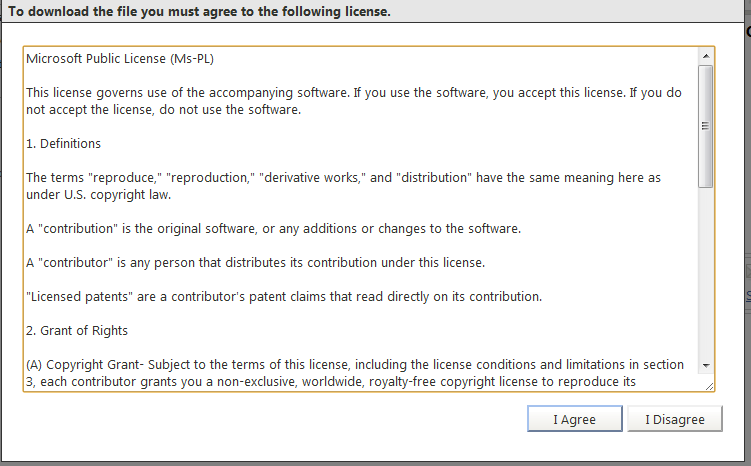Click the empty scrollbar track below the thumb

pos(705,273)
